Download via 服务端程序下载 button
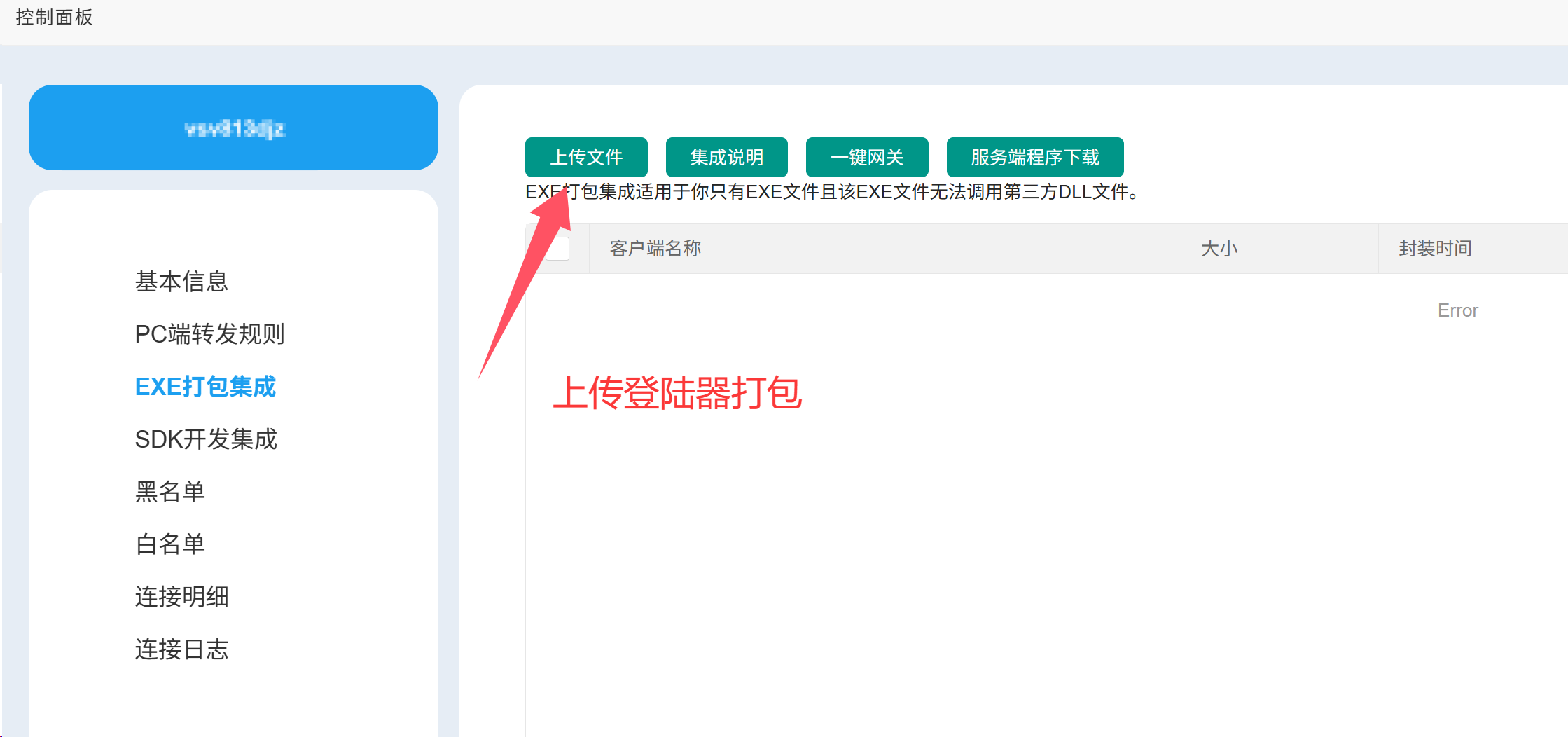This screenshot has height=737, width=1568. coord(1034,157)
